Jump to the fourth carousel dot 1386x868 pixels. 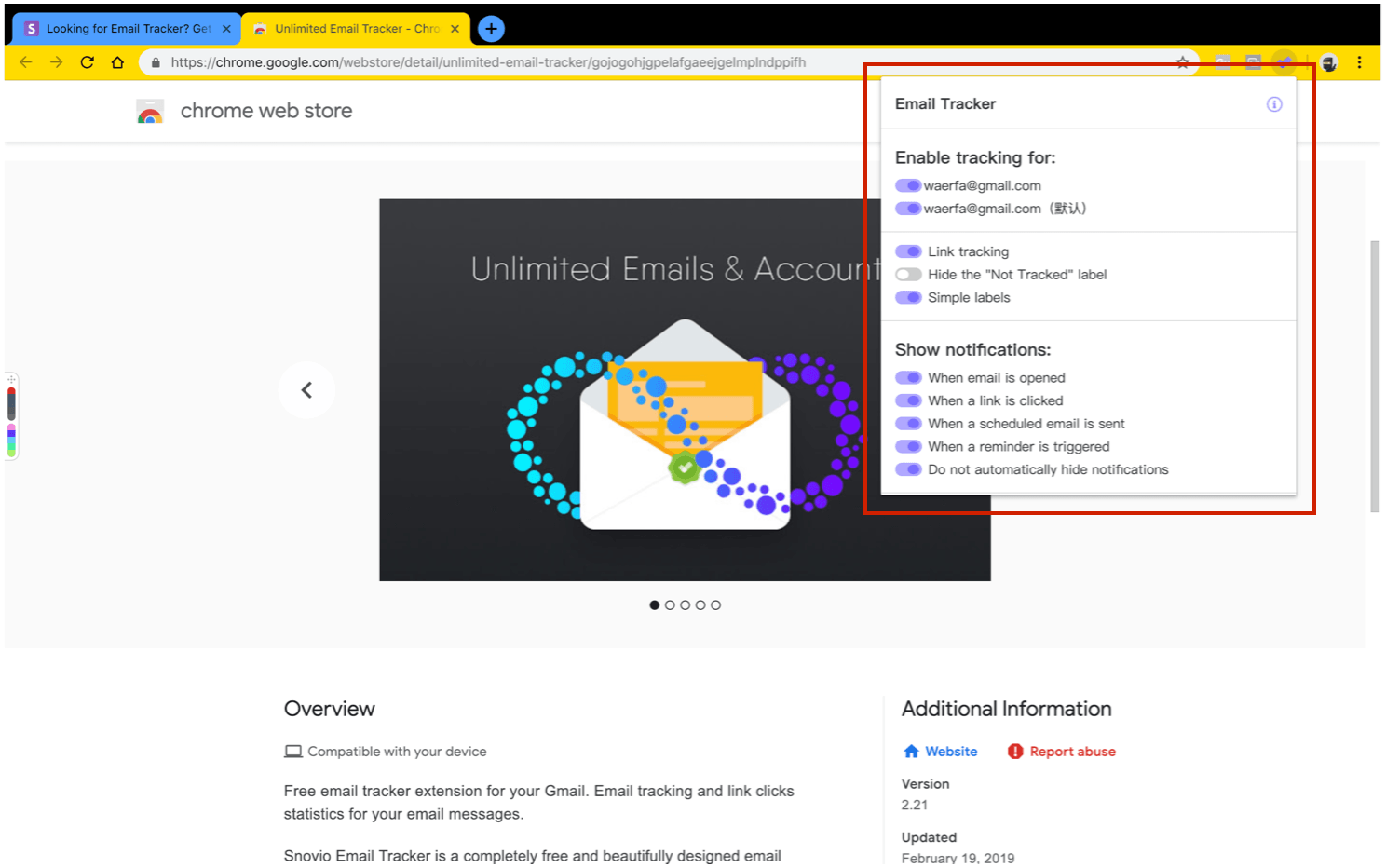pyautogui.click(x=700, y=605)
